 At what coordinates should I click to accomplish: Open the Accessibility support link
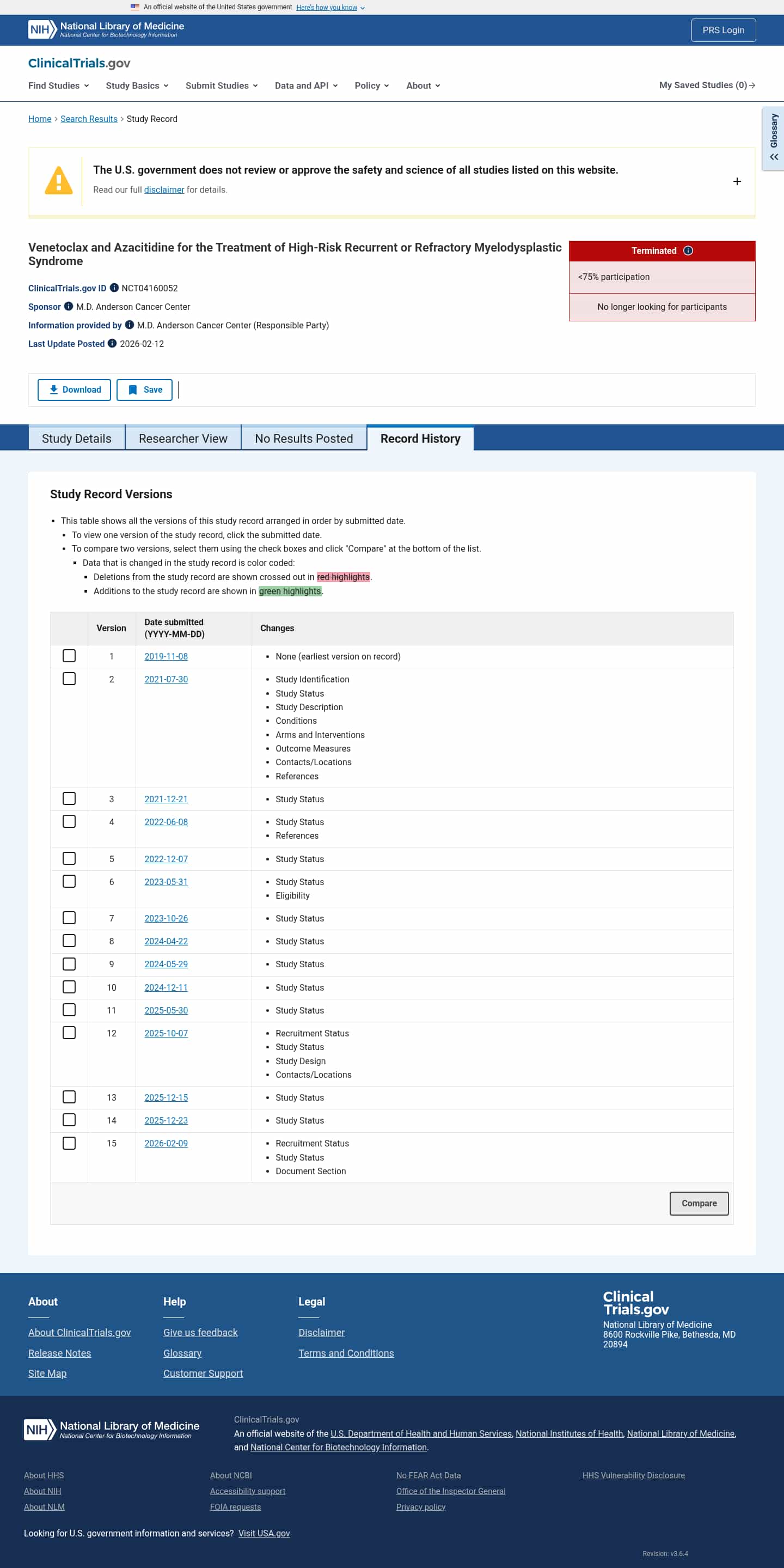click(248, 1491)
